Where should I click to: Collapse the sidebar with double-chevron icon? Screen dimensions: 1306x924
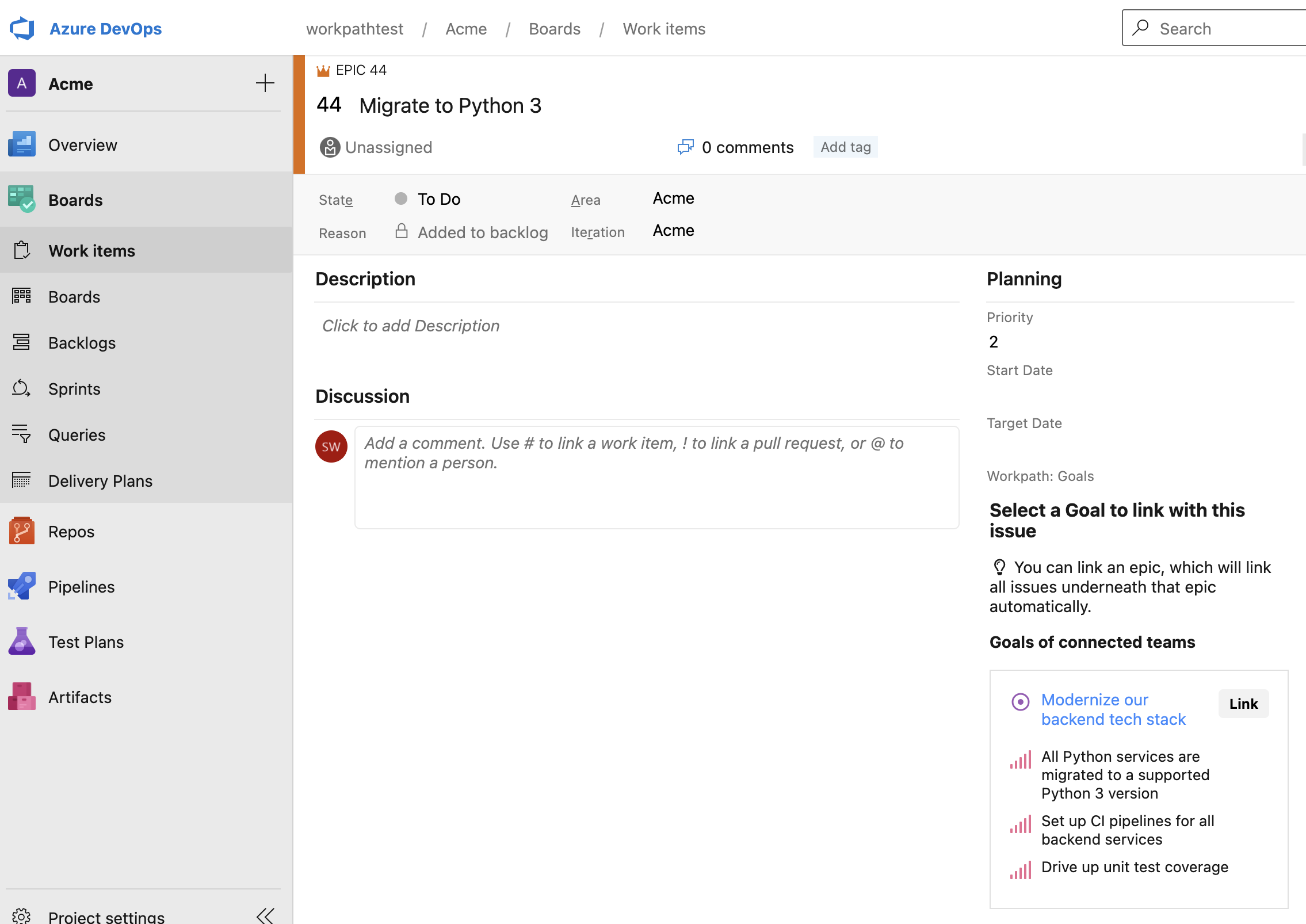(x=265, y=916)
